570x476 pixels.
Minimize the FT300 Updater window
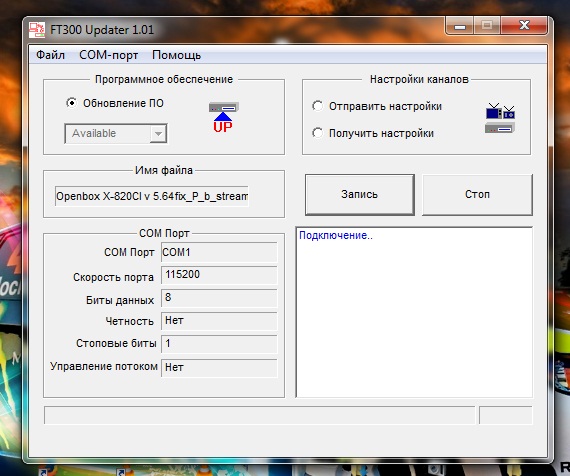point(460,25)
